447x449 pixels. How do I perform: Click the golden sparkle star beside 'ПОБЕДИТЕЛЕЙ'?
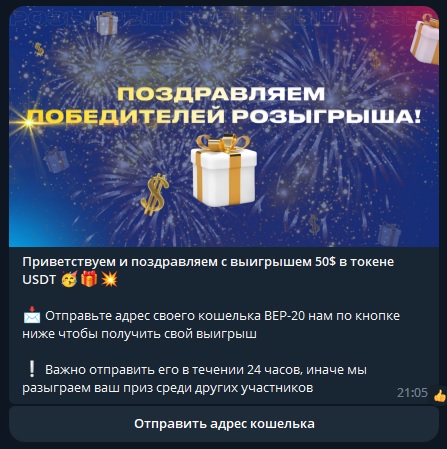tap(28, 123)
